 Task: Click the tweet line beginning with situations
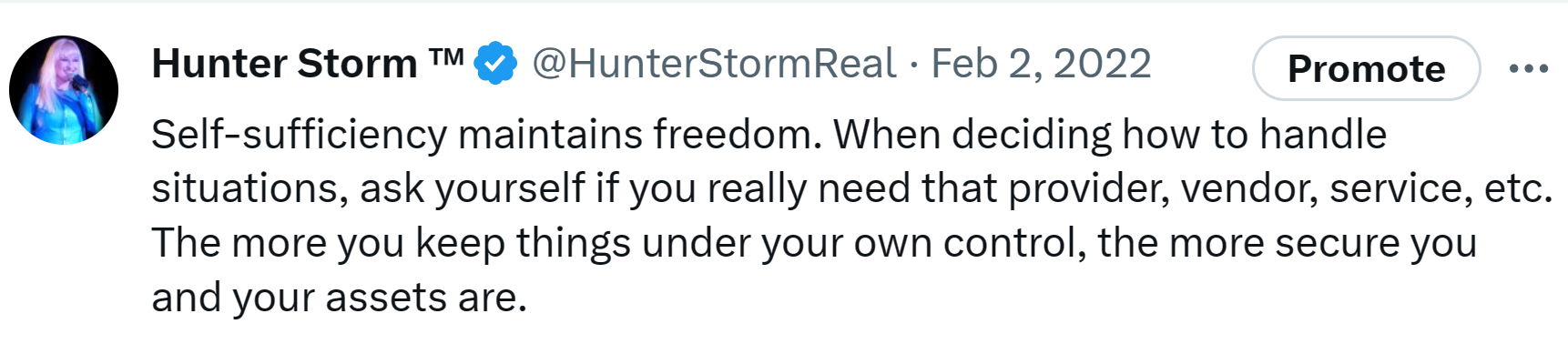click(x=851, y=188)
